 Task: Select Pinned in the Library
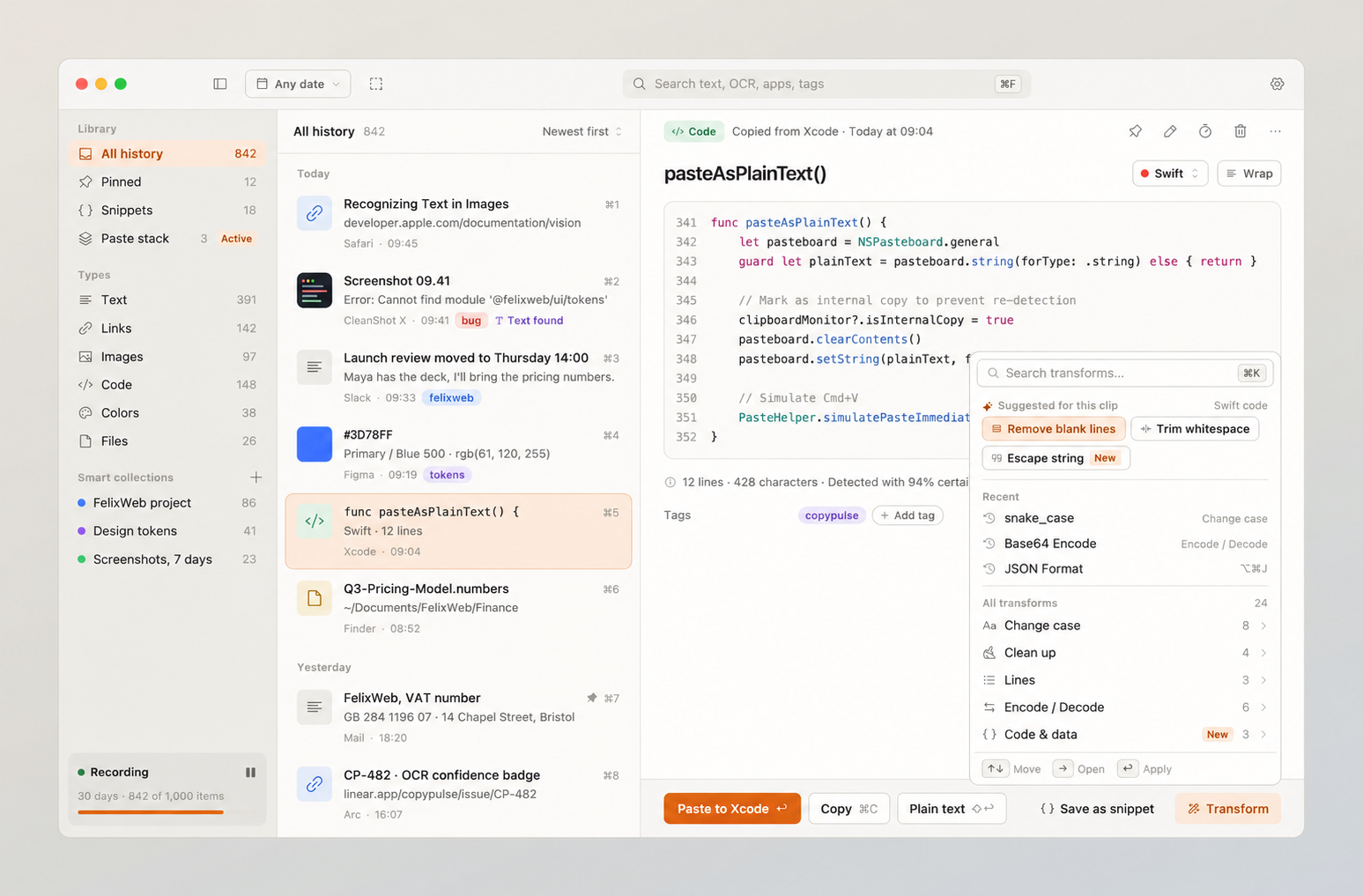(167, 181)
